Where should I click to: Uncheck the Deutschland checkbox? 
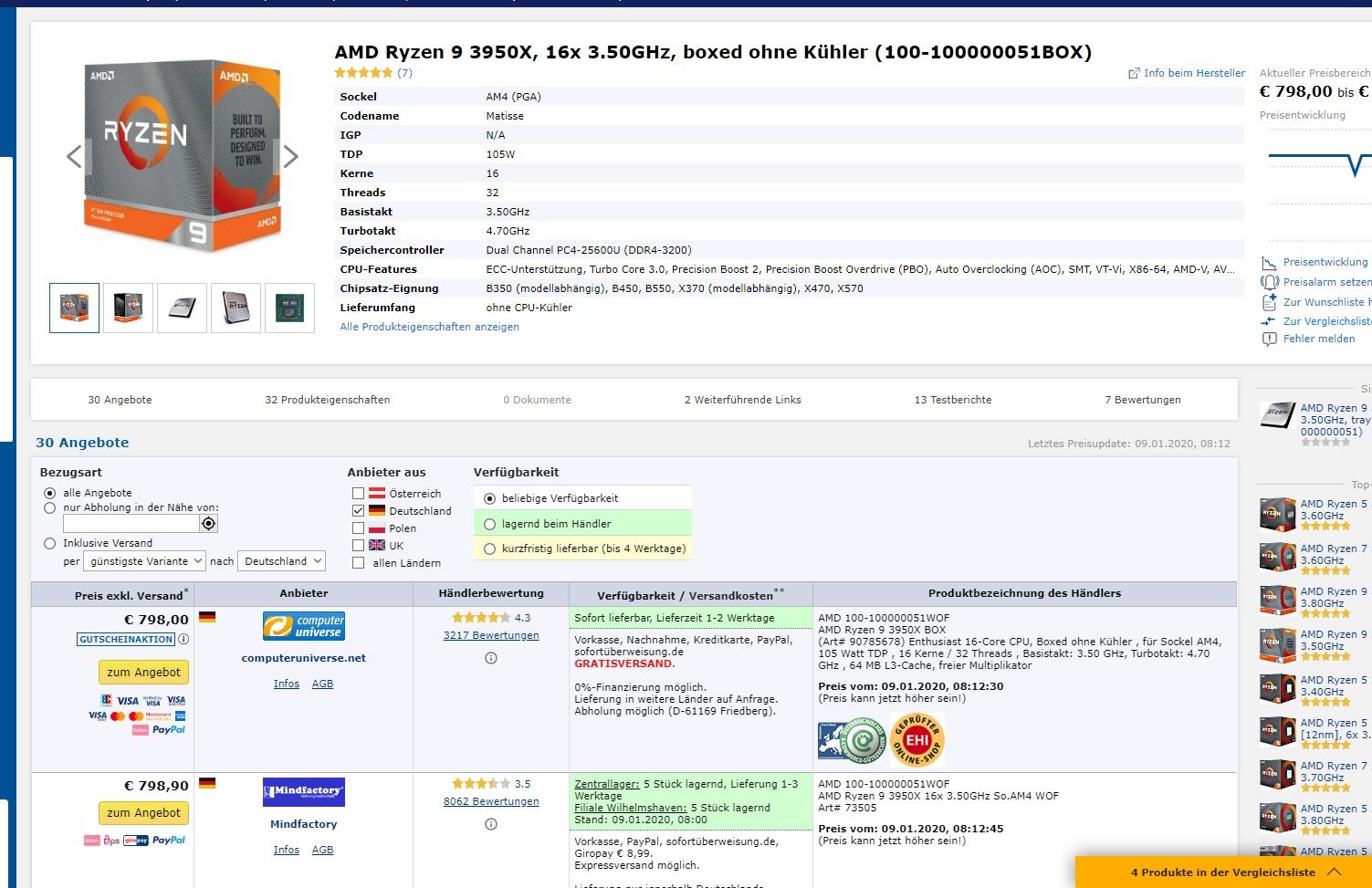(359, 511)
